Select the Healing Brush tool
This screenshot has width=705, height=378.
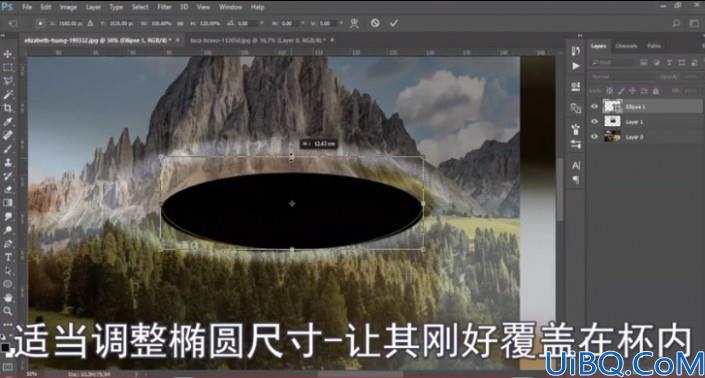8,135
